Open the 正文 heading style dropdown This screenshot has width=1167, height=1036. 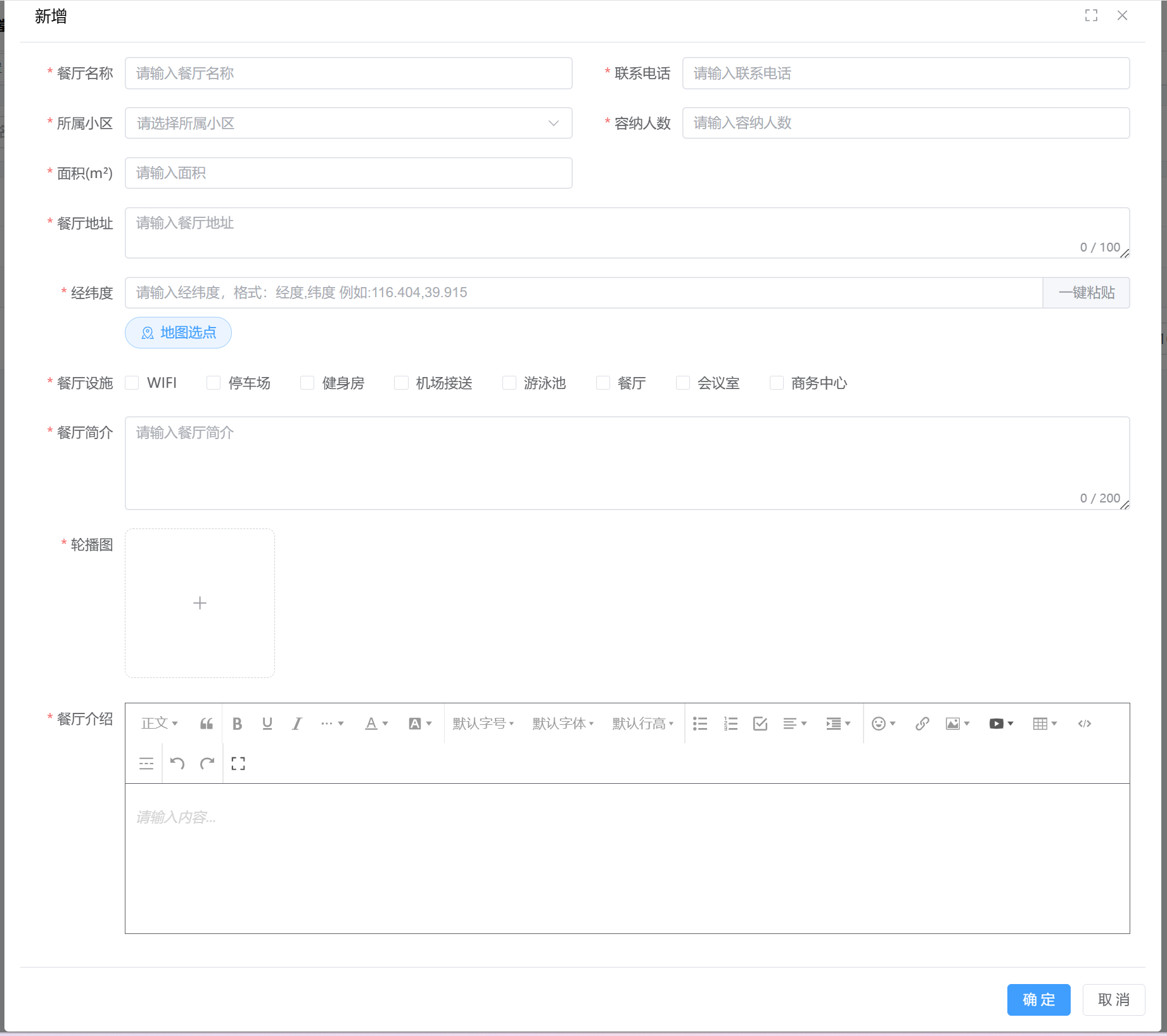coord(159,724)
